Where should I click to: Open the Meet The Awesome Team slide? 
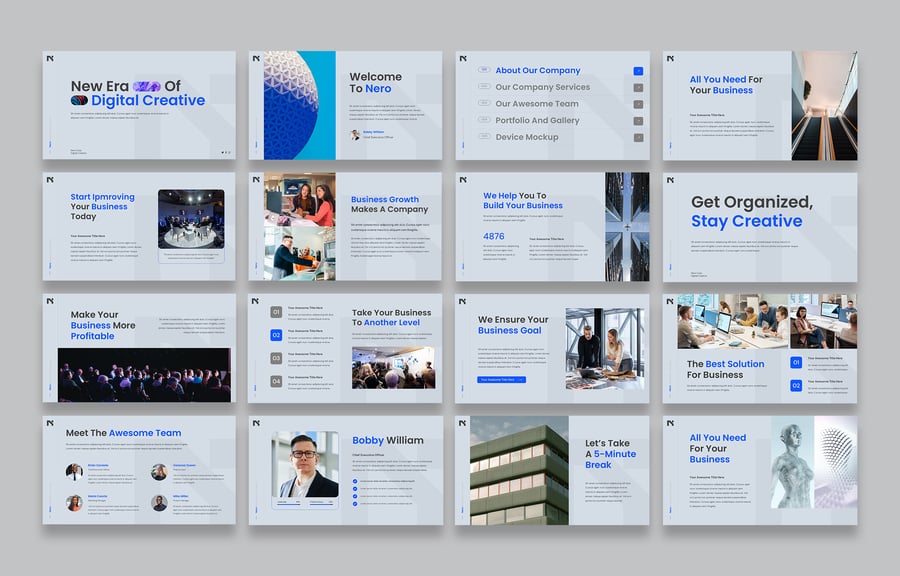(139, 470)
